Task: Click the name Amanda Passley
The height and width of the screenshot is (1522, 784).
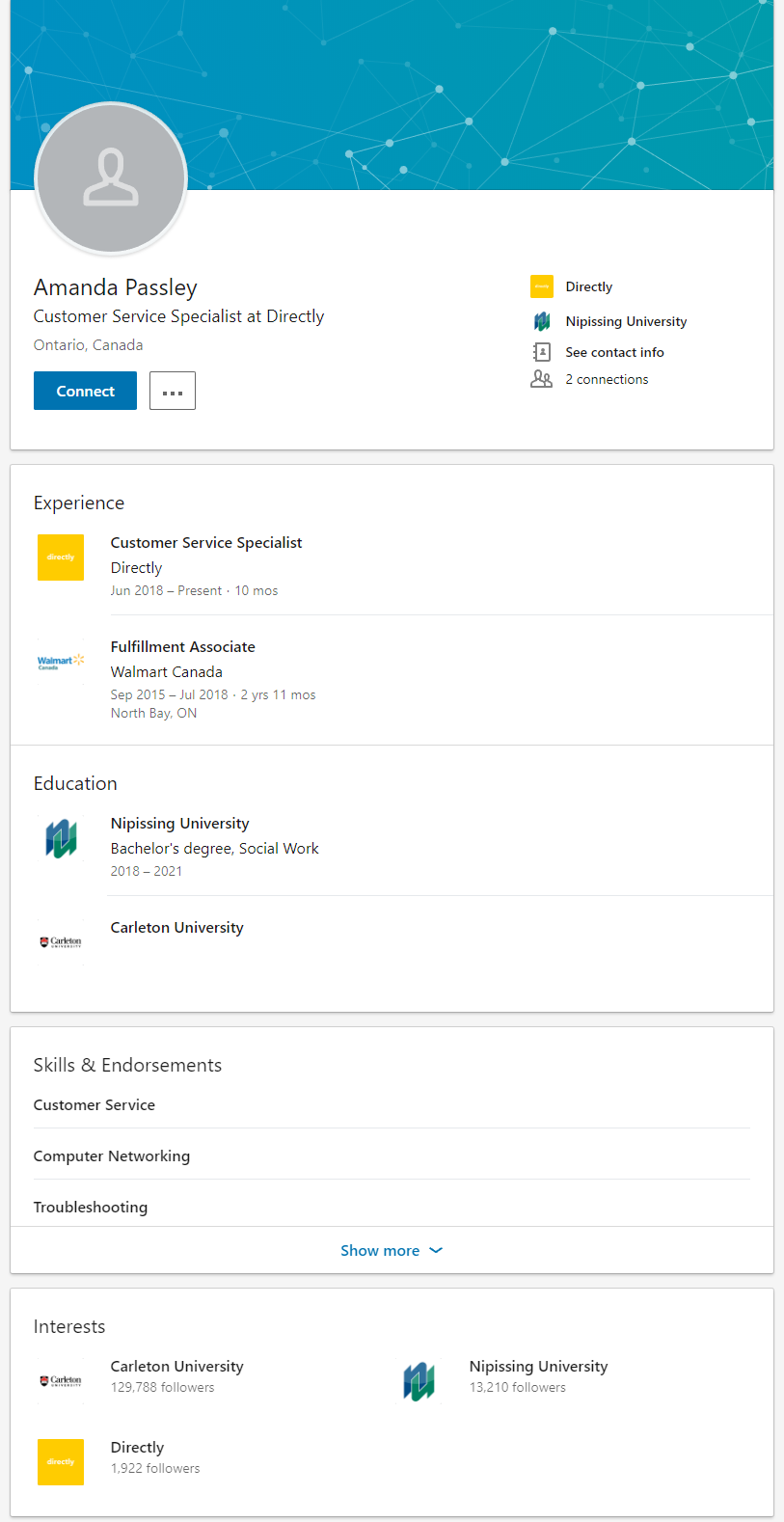Action: [x=116, y=287]
